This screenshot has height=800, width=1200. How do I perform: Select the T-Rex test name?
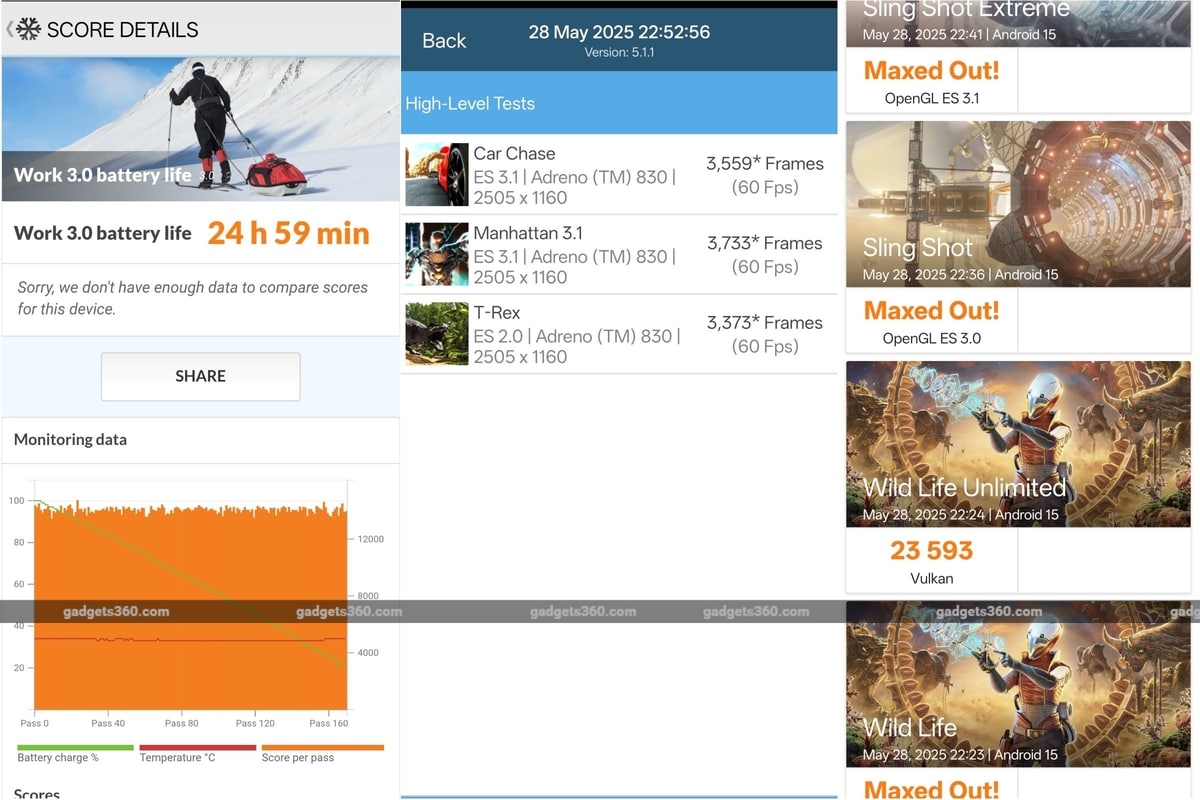point(497,313)
